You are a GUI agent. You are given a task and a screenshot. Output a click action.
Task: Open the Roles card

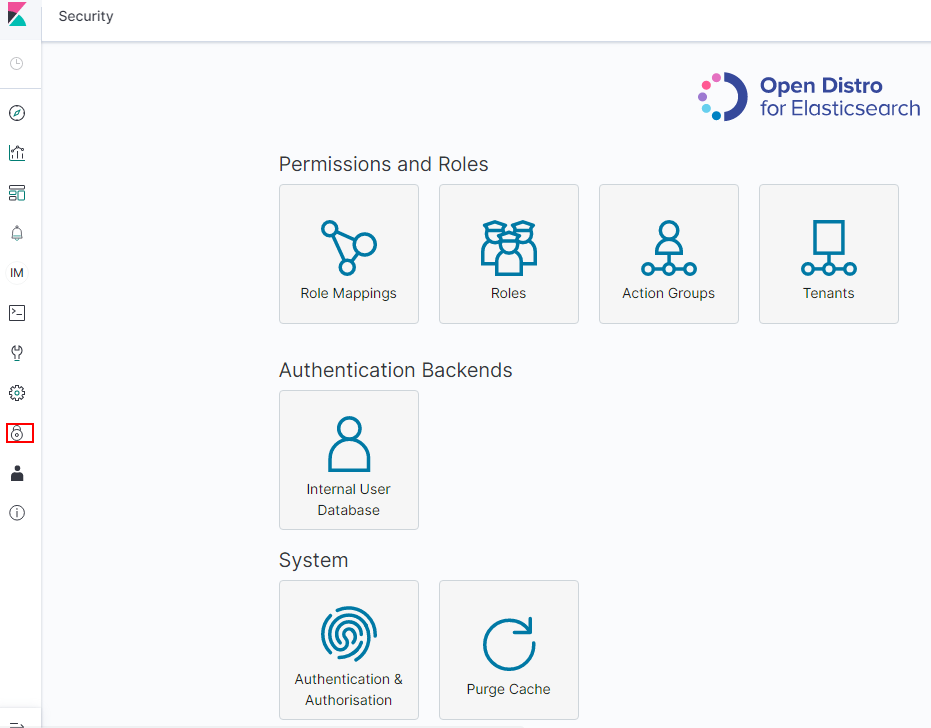coord(508,254)
